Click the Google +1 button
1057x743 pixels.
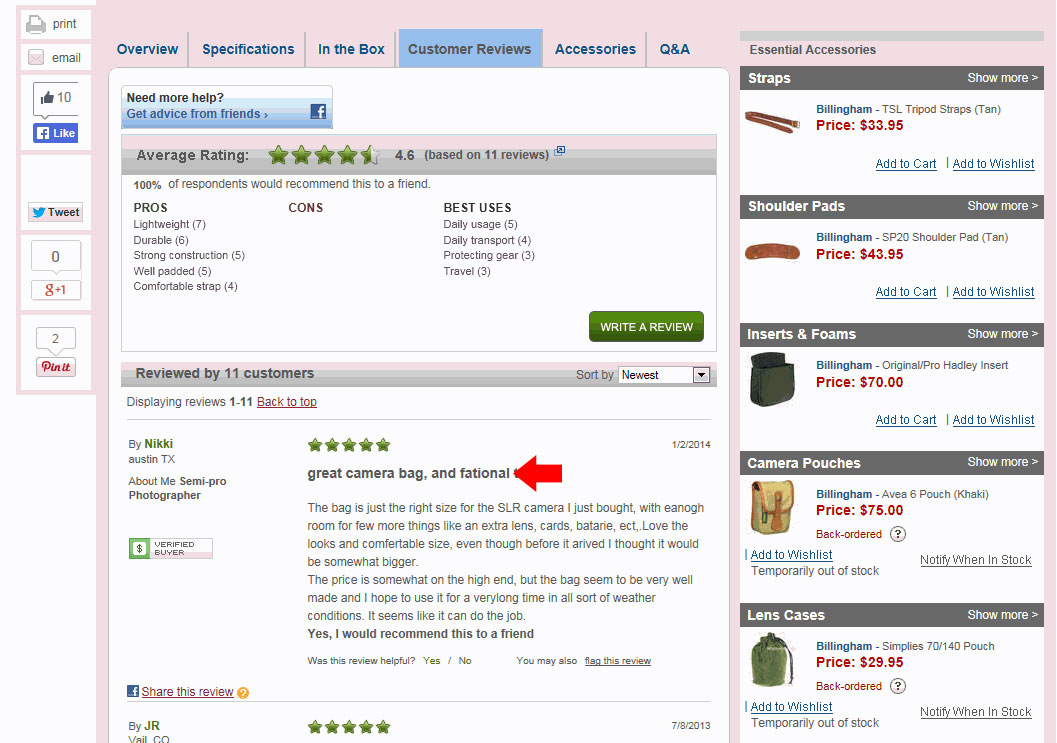click(55, 290)
